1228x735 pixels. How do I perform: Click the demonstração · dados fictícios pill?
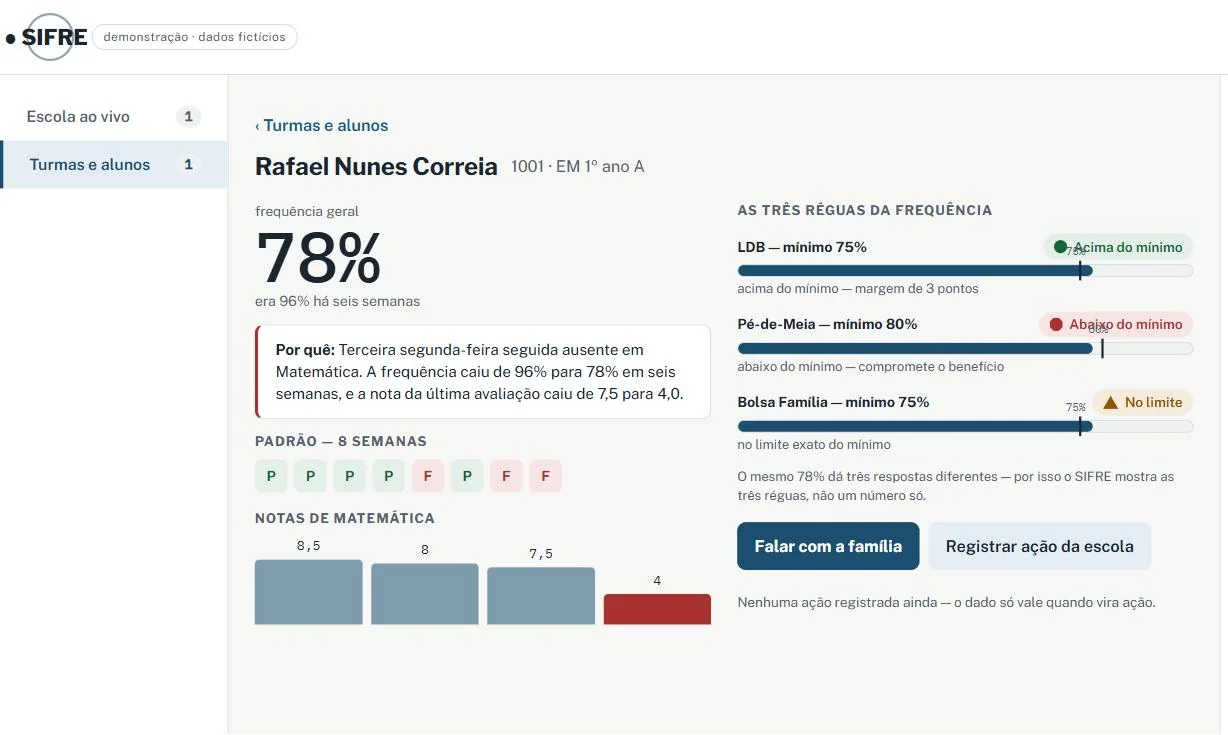195,37
